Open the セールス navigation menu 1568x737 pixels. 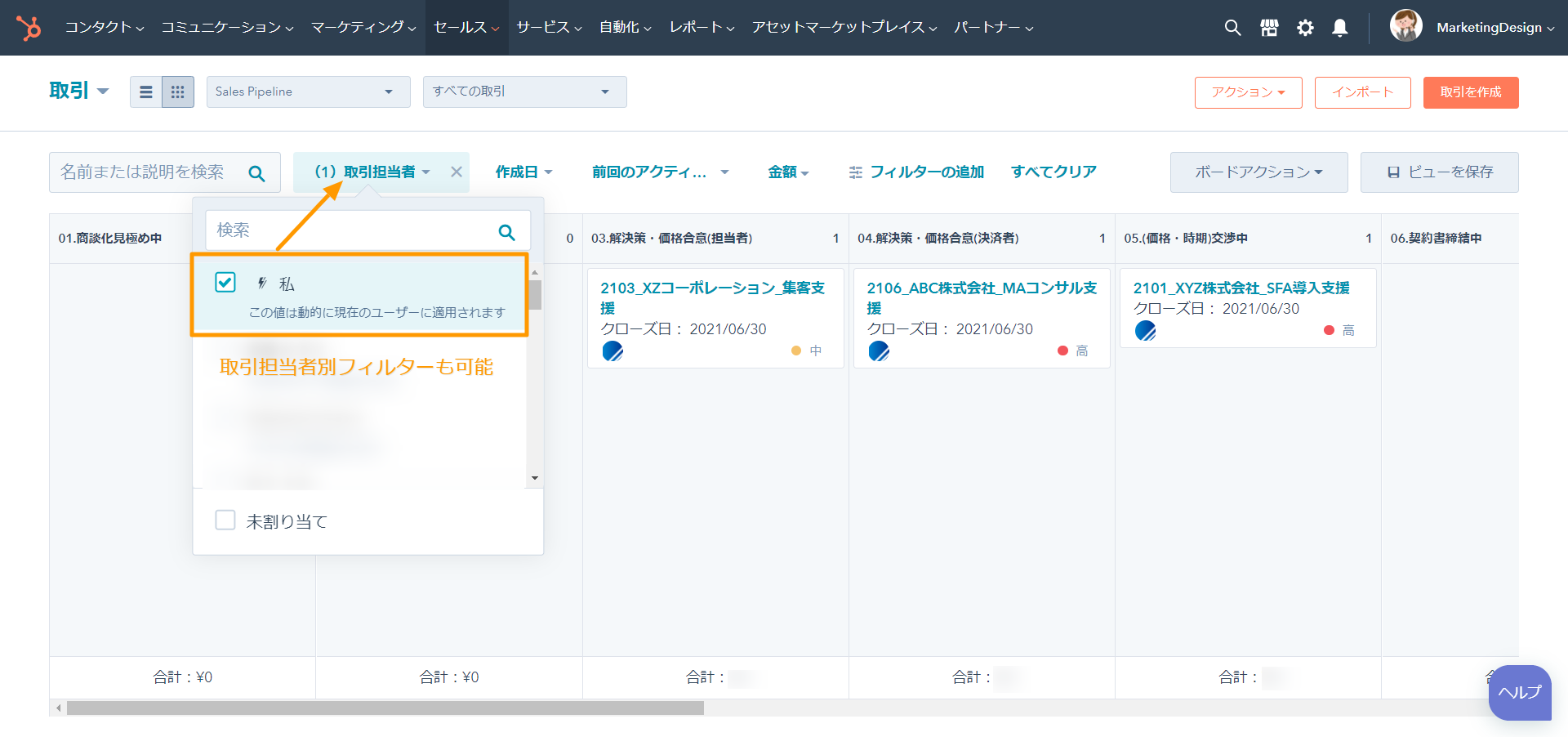pos(466,28)
